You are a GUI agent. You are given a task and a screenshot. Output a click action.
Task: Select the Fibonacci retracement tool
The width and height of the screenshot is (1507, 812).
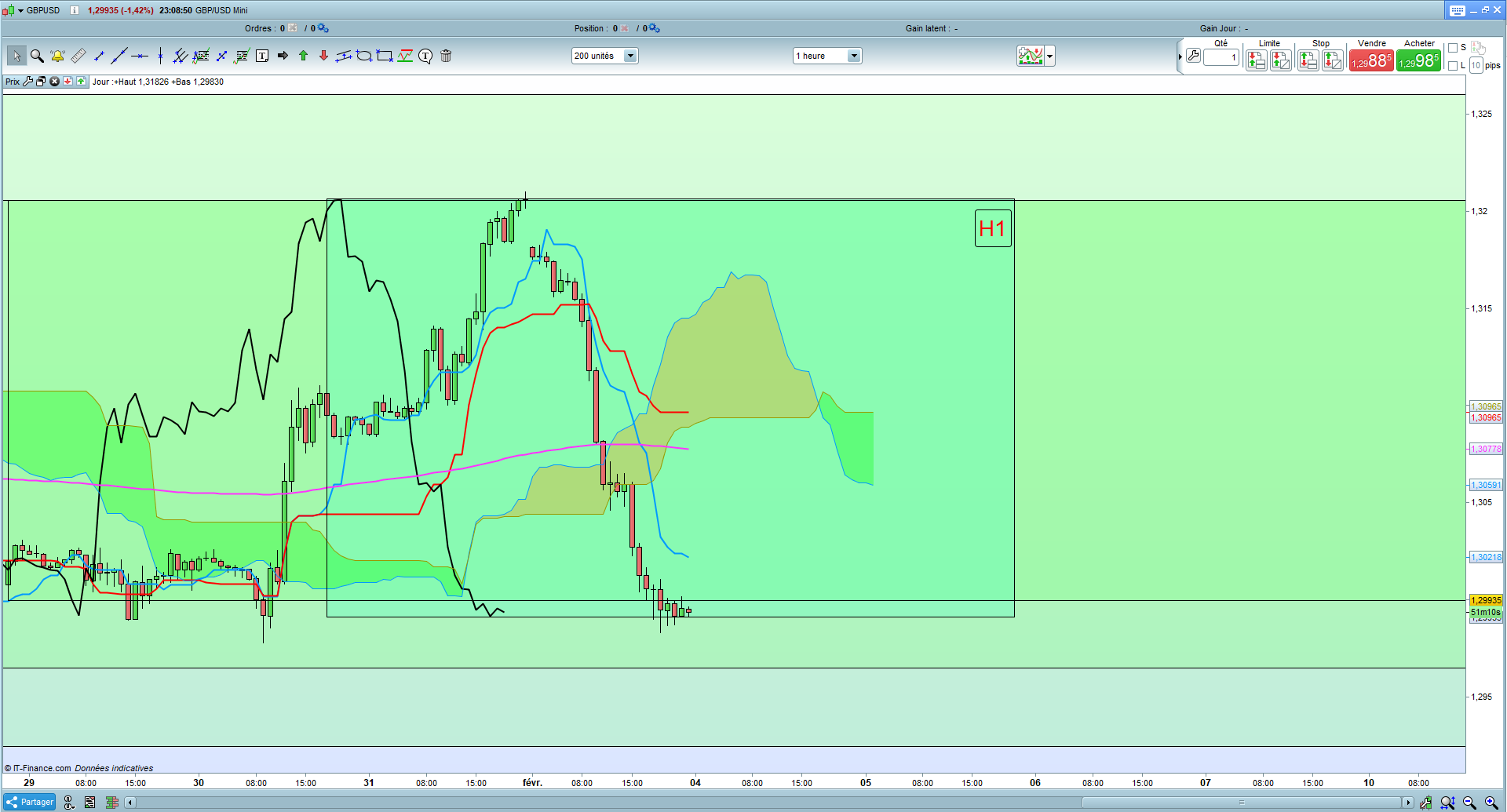(x=201, y=56)
